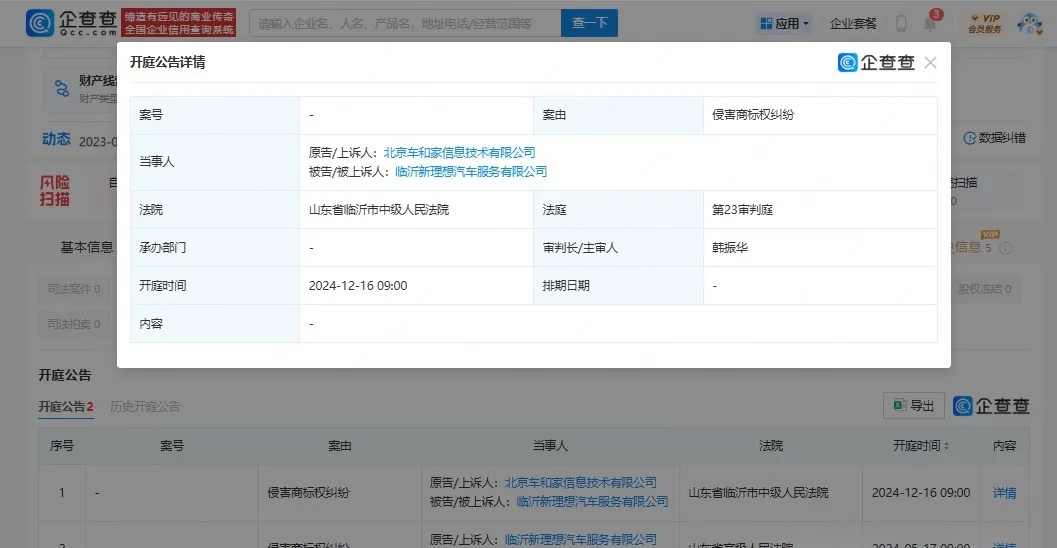Open defendant link 临沂新理想汽车服务有限公司 in dialog

(x=471, y=171)
